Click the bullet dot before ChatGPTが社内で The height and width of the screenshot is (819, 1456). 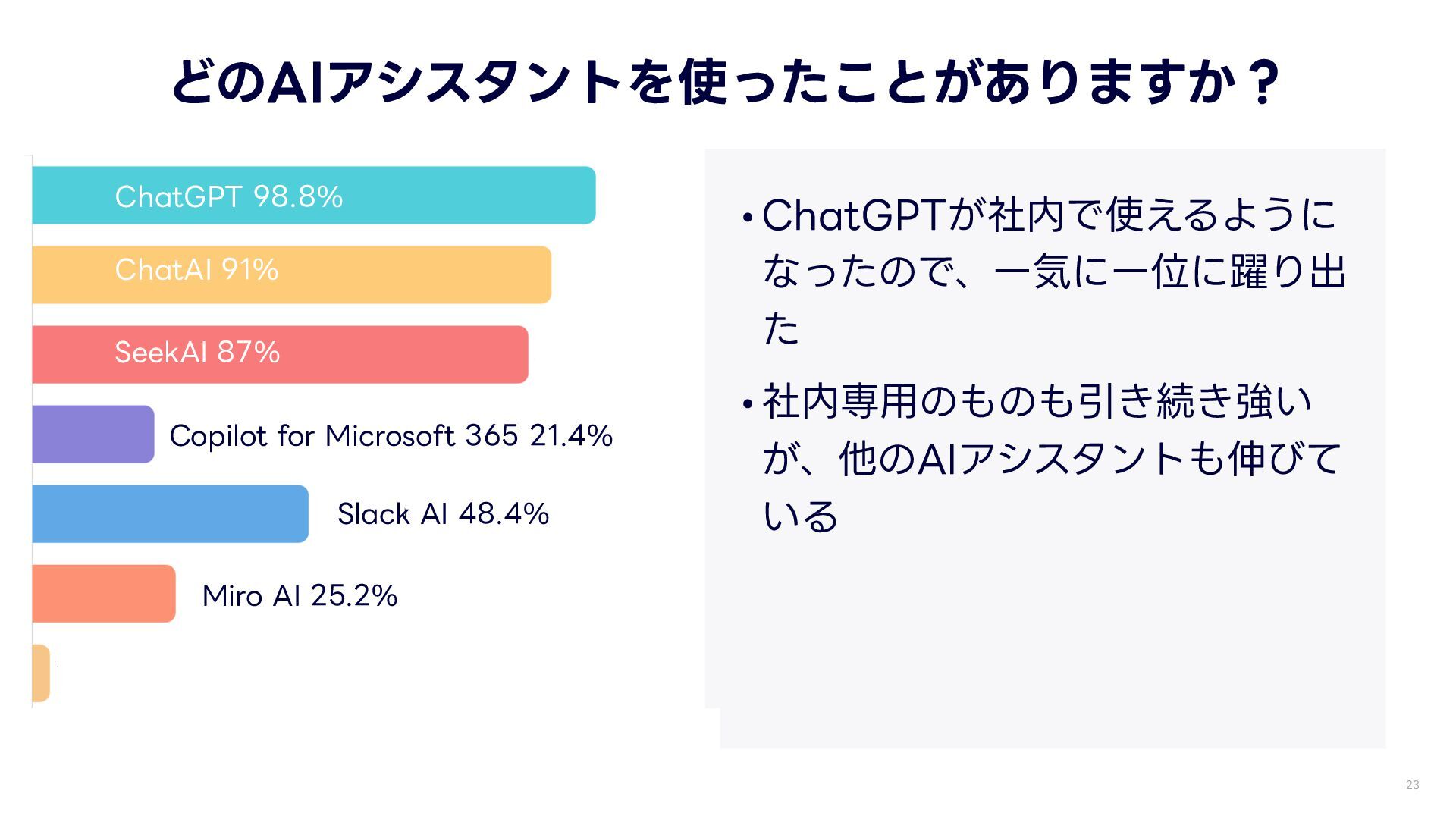pyautogui.click(x=748, y=219)
